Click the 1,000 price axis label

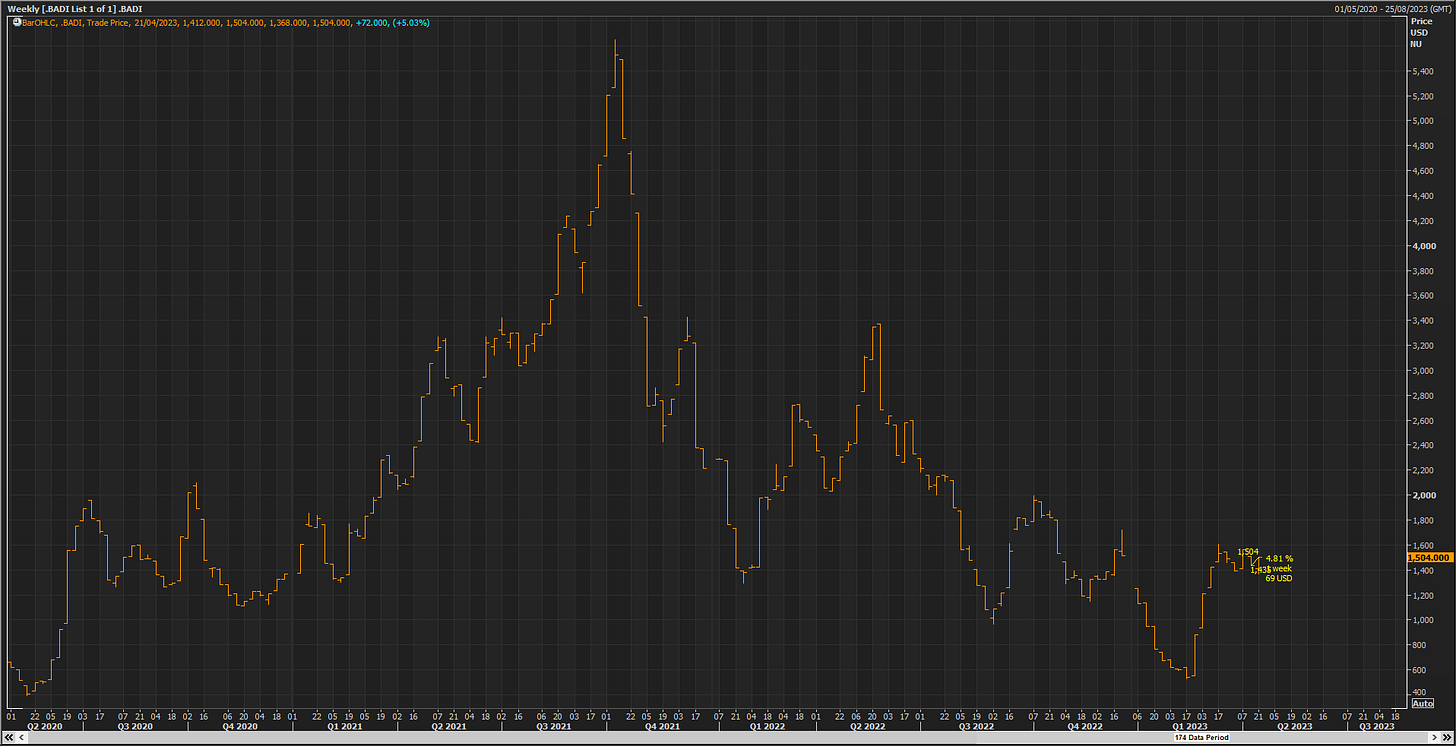click(x=1422, y=621)
